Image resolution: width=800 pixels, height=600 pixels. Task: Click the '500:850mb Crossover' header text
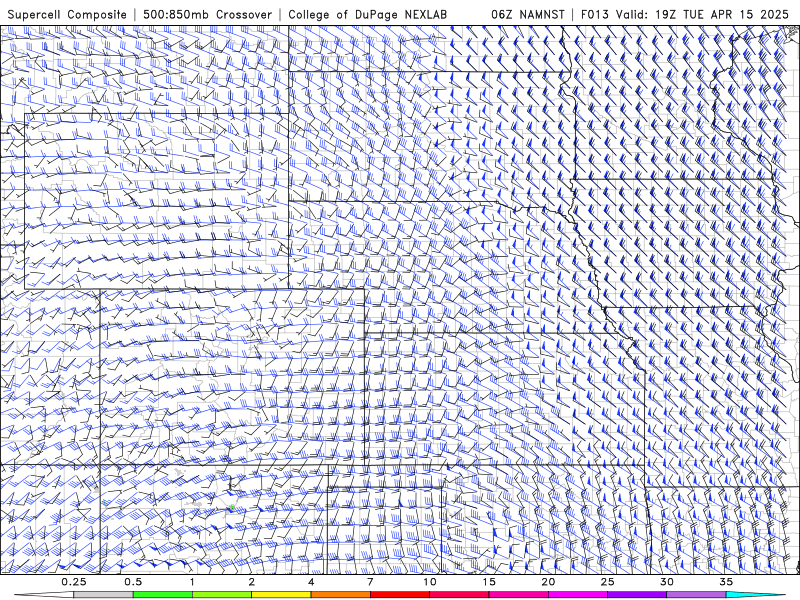pyautogui.click(x=208, y=14)
